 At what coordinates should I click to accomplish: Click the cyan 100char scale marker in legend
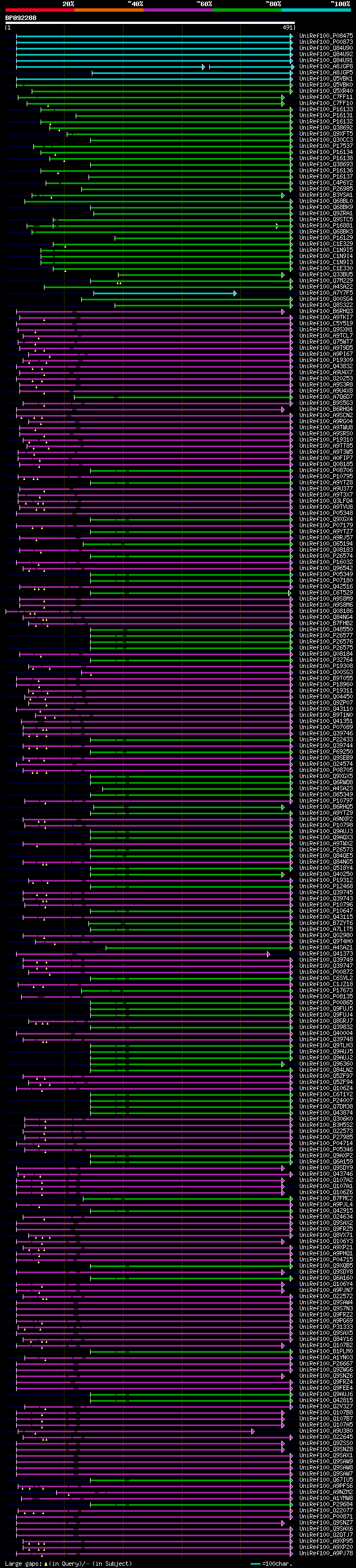pyautogui.click(x=255, y=1563)
